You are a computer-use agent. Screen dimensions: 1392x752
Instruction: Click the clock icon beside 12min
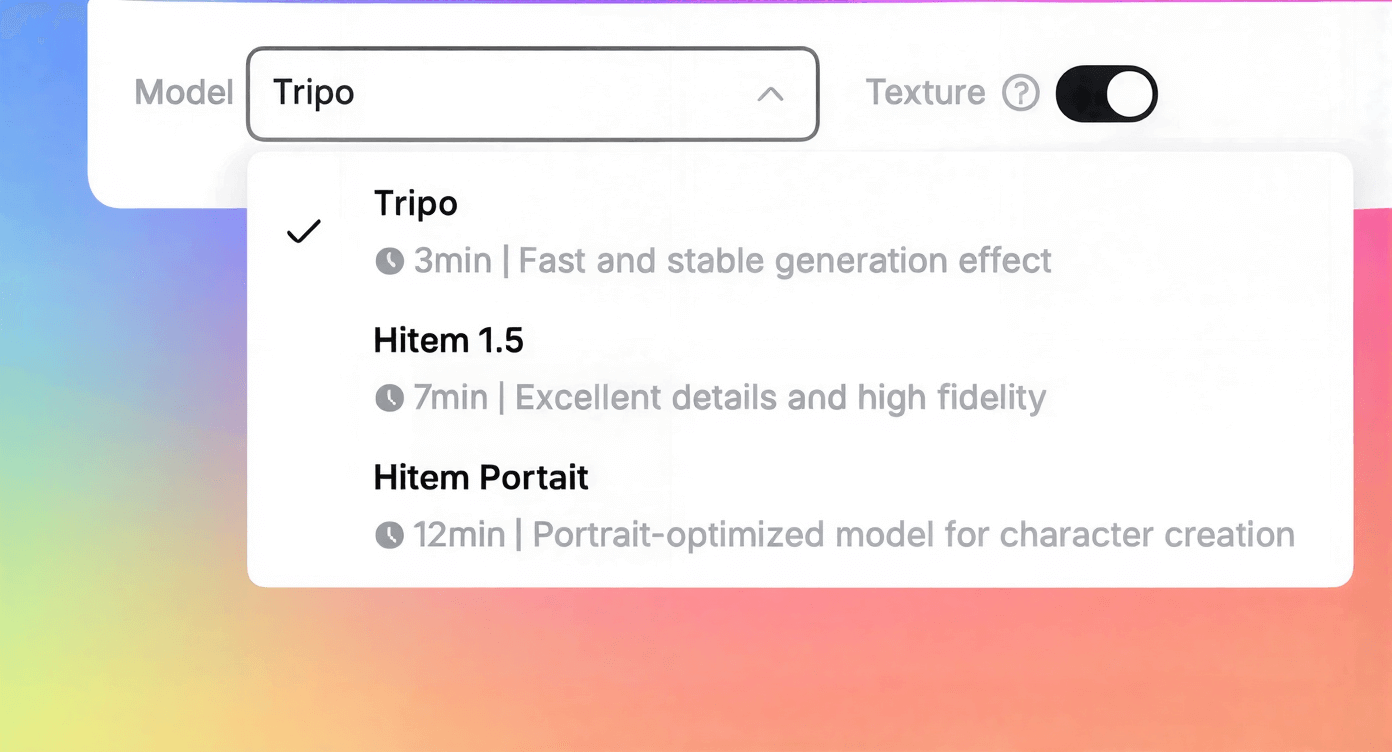click(x=389, y=535)
